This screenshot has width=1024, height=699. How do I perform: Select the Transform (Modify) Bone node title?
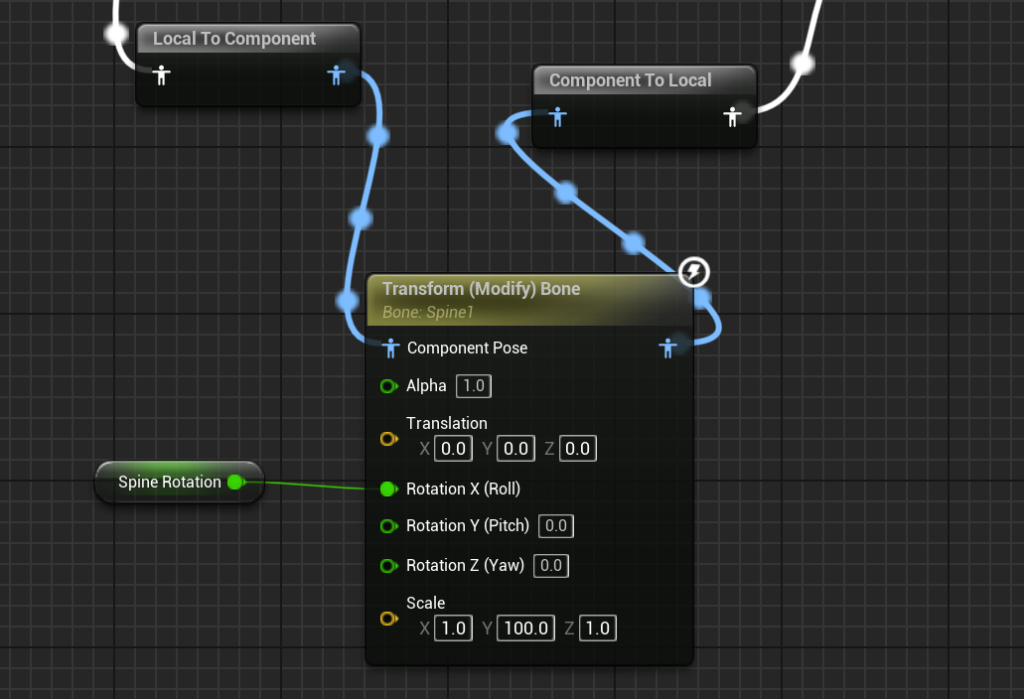coord(481,289)
